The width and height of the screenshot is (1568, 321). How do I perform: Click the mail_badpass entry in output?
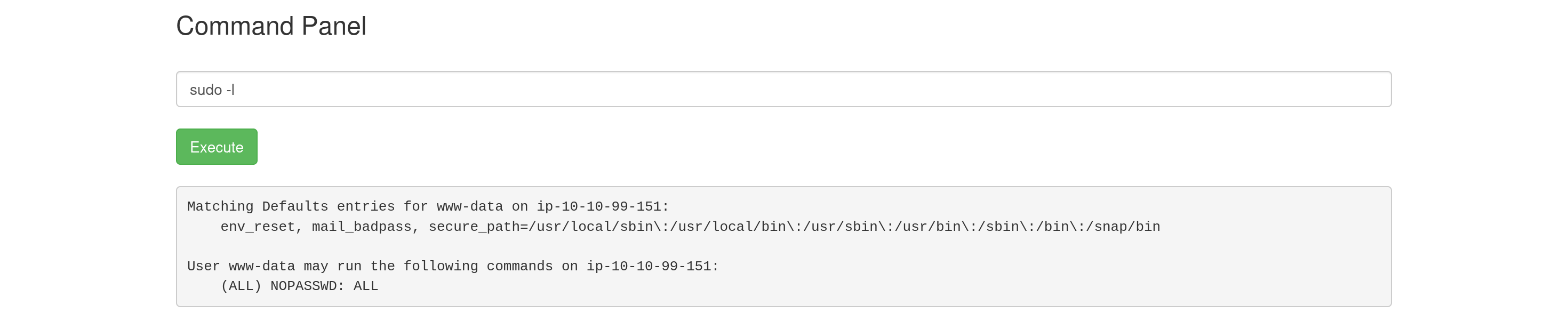(x=362, y=227)
